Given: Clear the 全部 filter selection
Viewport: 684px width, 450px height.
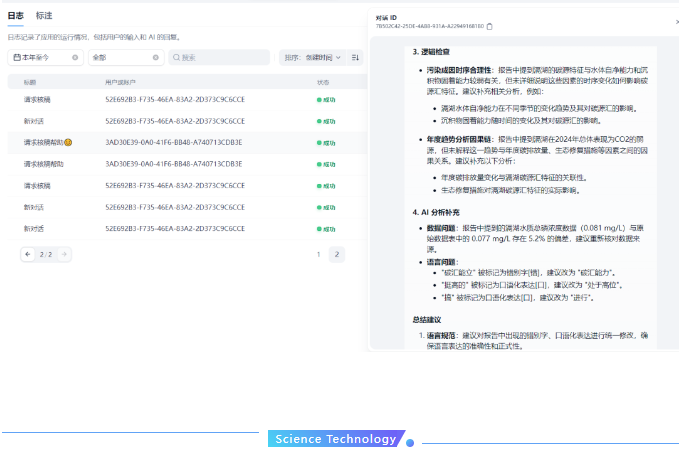Looking at the screenshot, I should [155, 58].
